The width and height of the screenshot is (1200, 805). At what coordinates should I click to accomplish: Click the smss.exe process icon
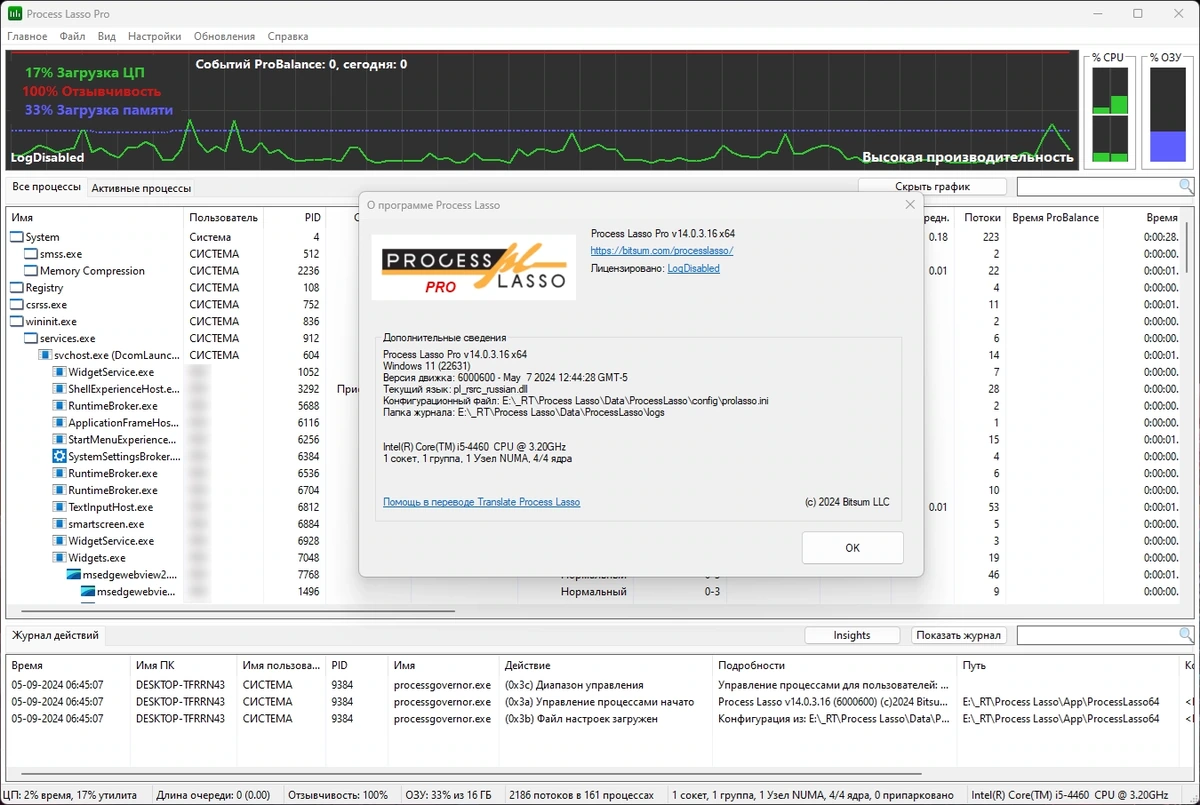[31, 254]
